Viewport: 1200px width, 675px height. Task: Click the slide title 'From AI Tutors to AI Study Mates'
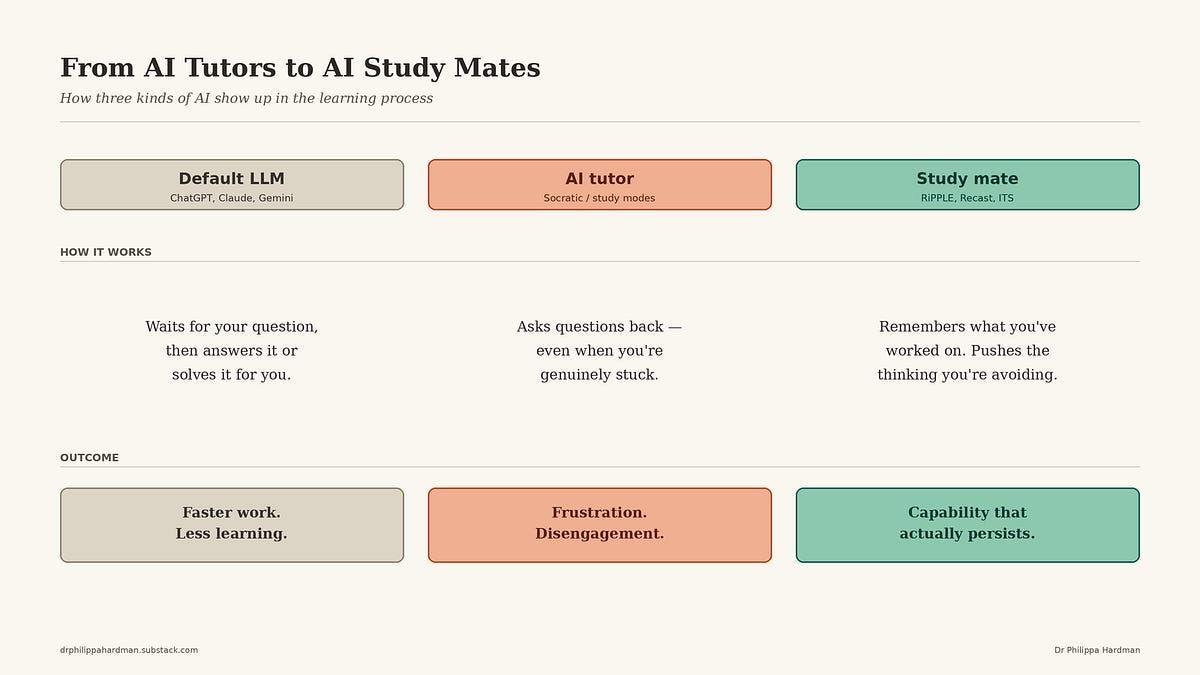click(300, 68)
